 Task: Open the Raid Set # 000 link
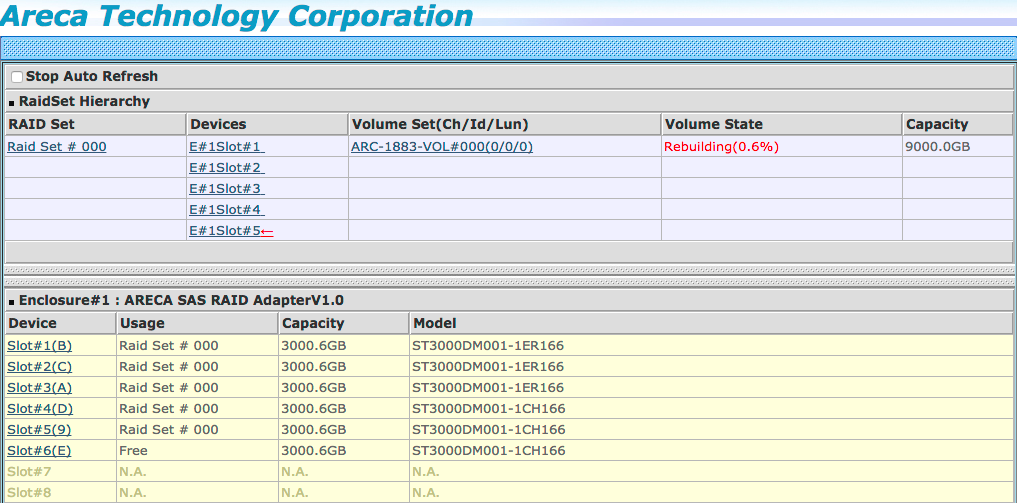[56, 147]
